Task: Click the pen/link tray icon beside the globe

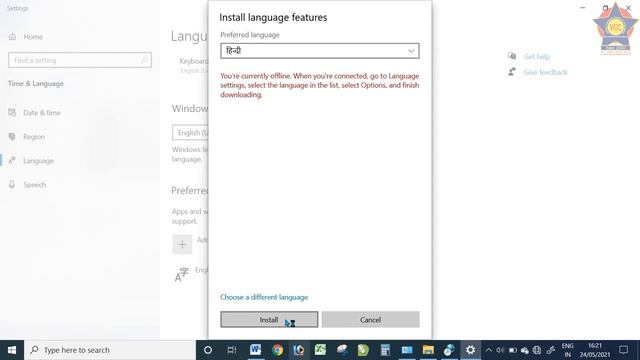Action: tap(551, 350)
